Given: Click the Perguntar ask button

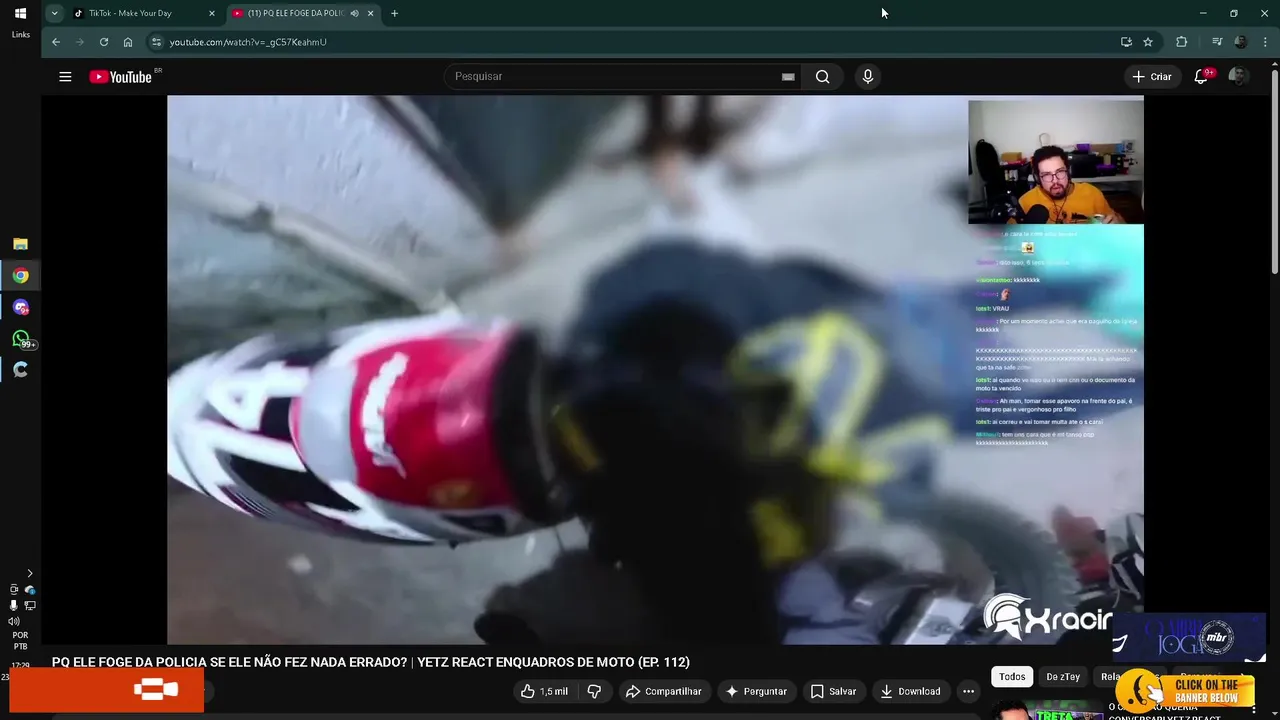Looking at the screenshot, I should point(756,691).
